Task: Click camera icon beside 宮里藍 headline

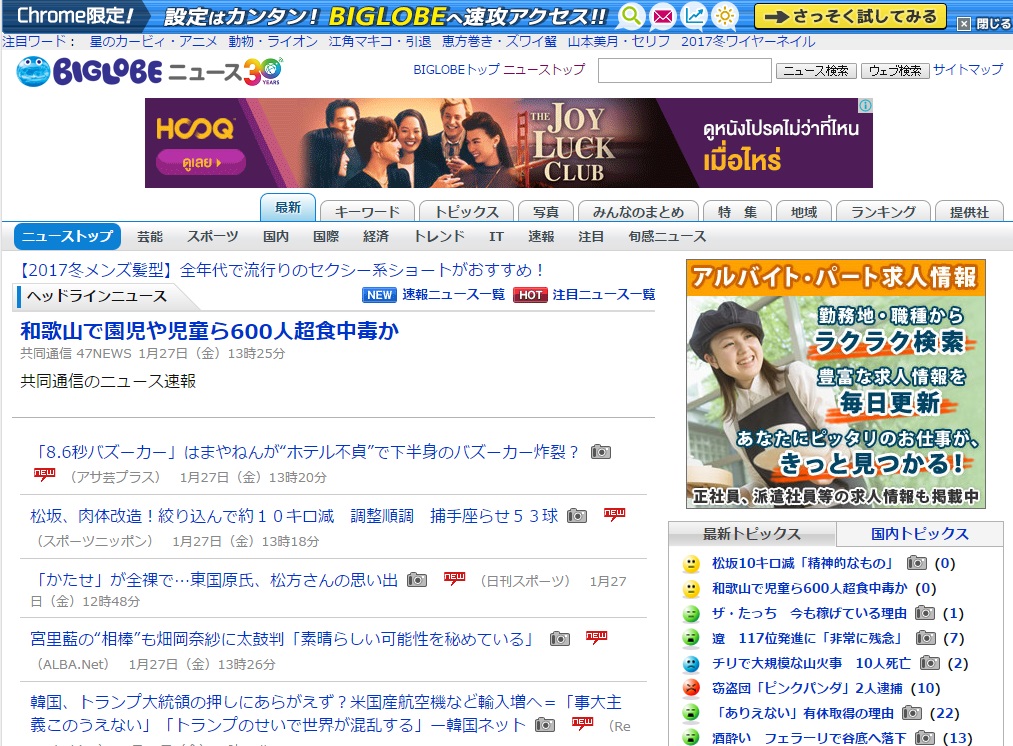Action: tap(559, 639)
